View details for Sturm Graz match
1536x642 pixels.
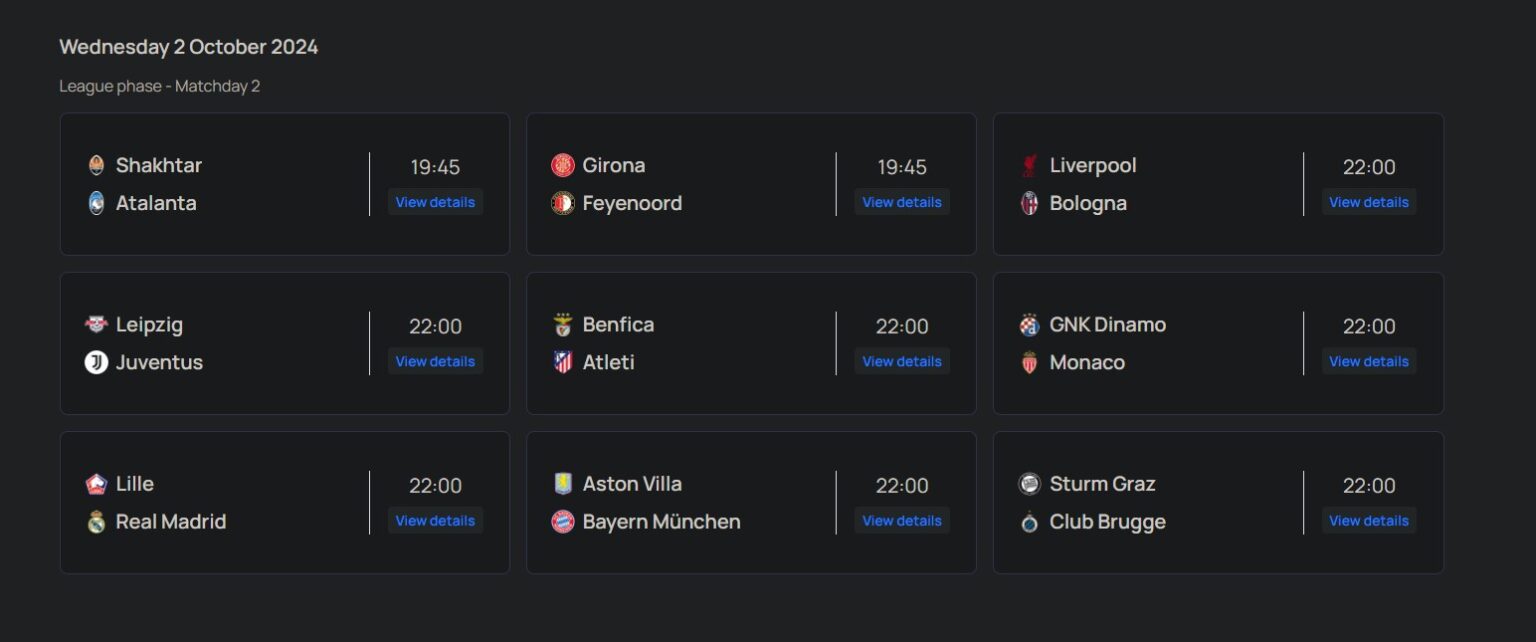tap(1368, 520)
